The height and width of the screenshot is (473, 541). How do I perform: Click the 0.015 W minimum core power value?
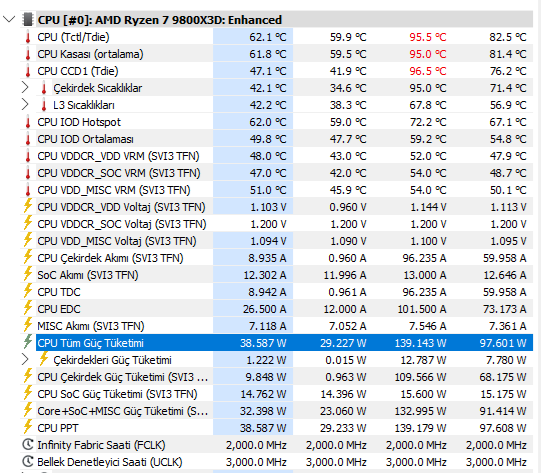click(x=345, y=360)
